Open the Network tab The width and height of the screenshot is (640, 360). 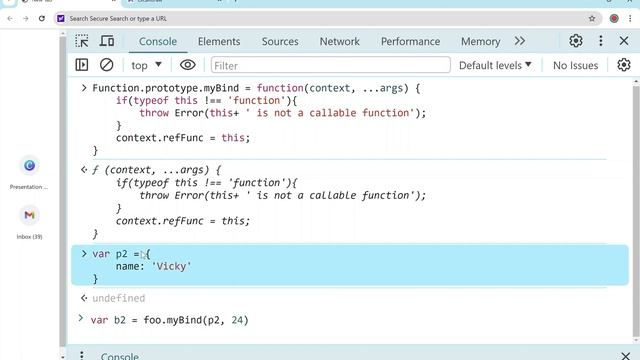click(x=340, y=42)
